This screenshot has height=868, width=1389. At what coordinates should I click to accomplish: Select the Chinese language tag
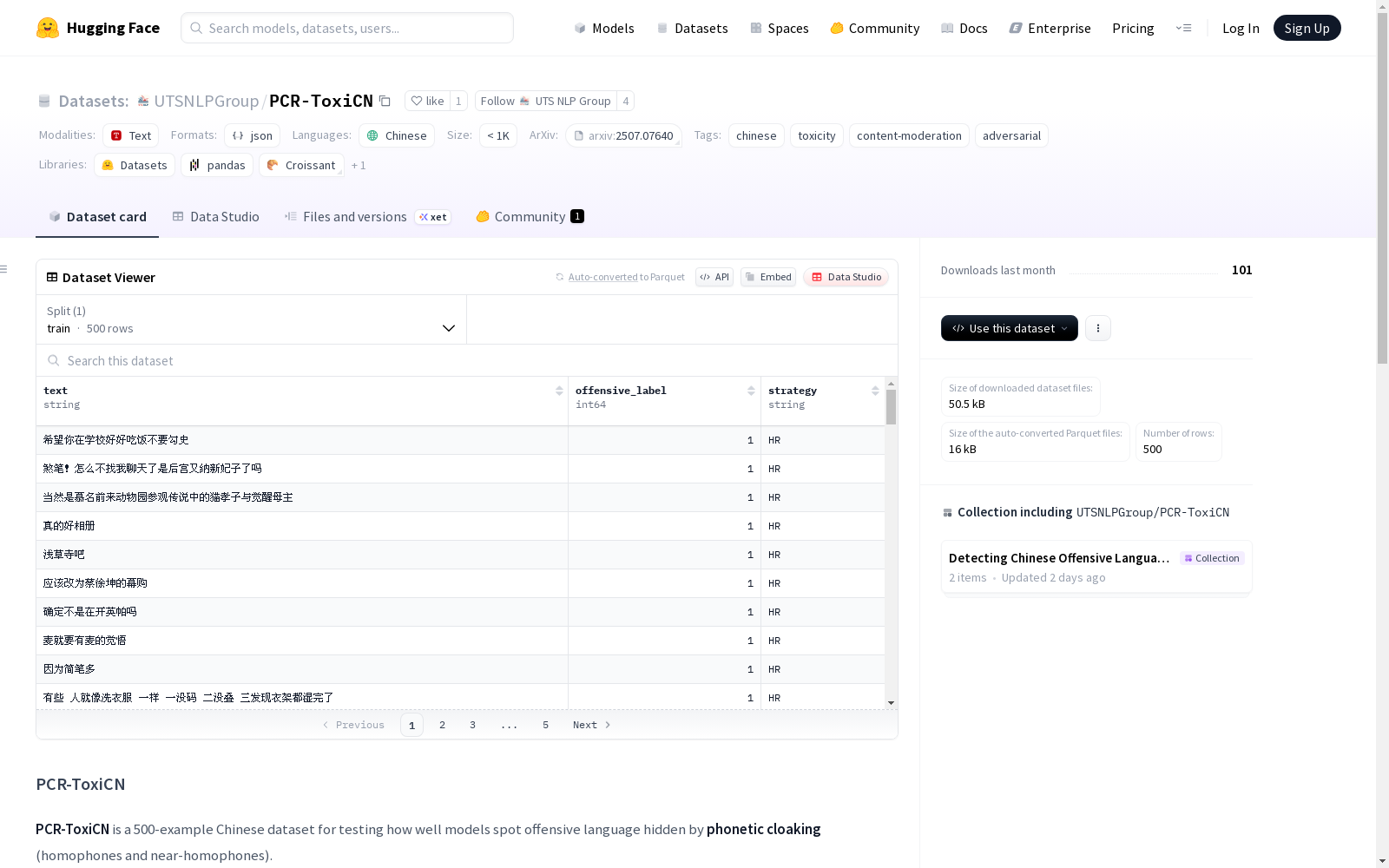(397, 135)
